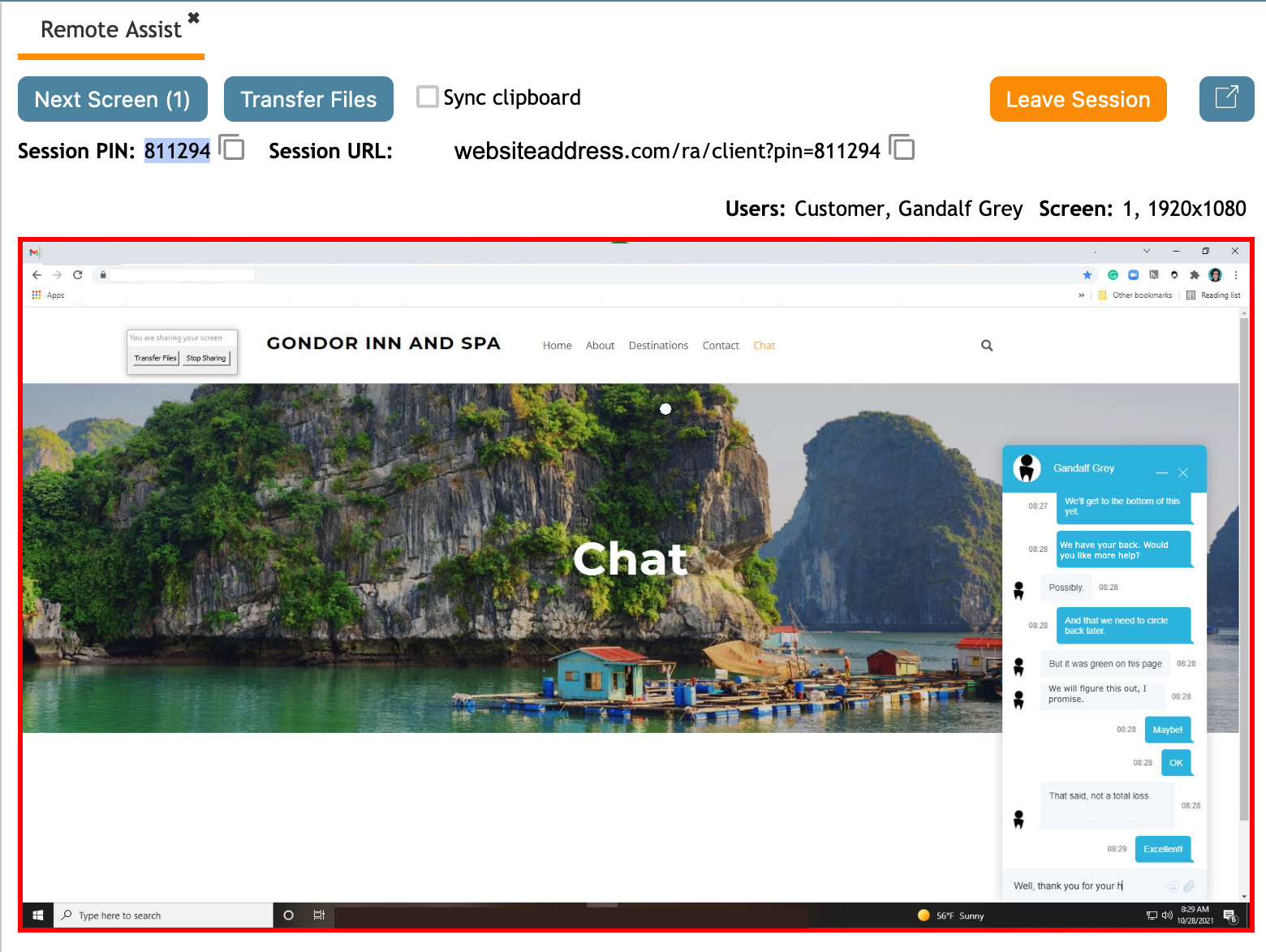The image size is (1266, 952).
Task: Enable the Sync clipboard checkbox
Action: [427, 97]
